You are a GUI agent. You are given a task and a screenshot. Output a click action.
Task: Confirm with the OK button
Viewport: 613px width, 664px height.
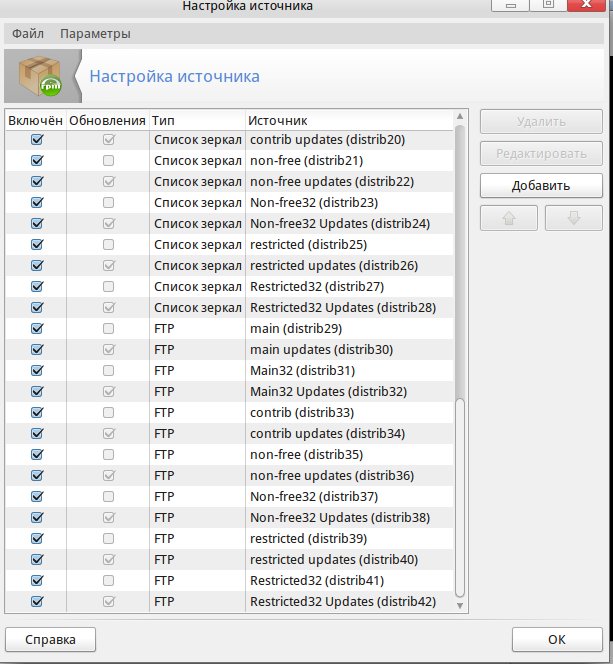pos(557,639)
